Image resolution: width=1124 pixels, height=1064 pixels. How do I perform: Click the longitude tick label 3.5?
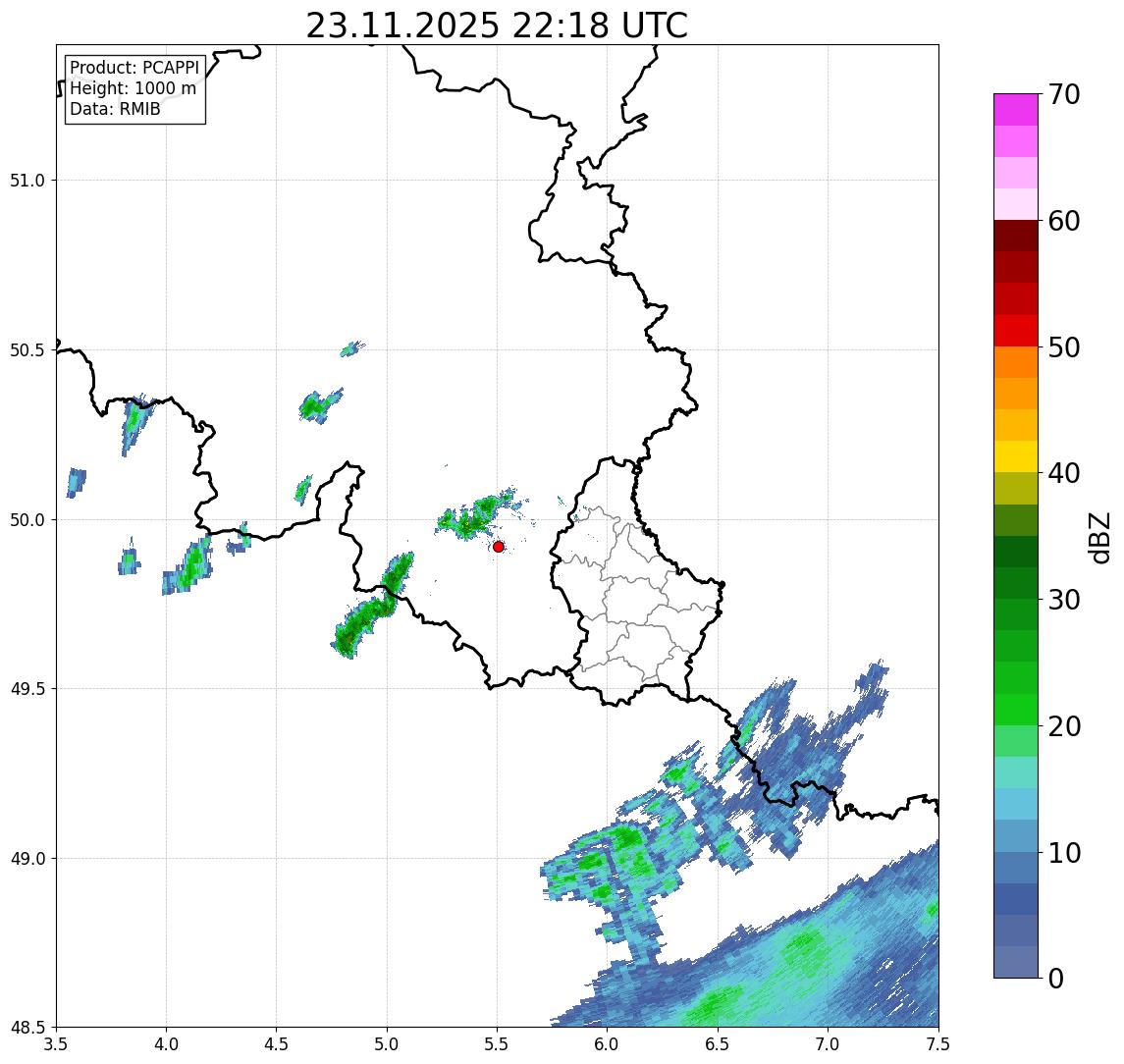tap(56, 1044)
